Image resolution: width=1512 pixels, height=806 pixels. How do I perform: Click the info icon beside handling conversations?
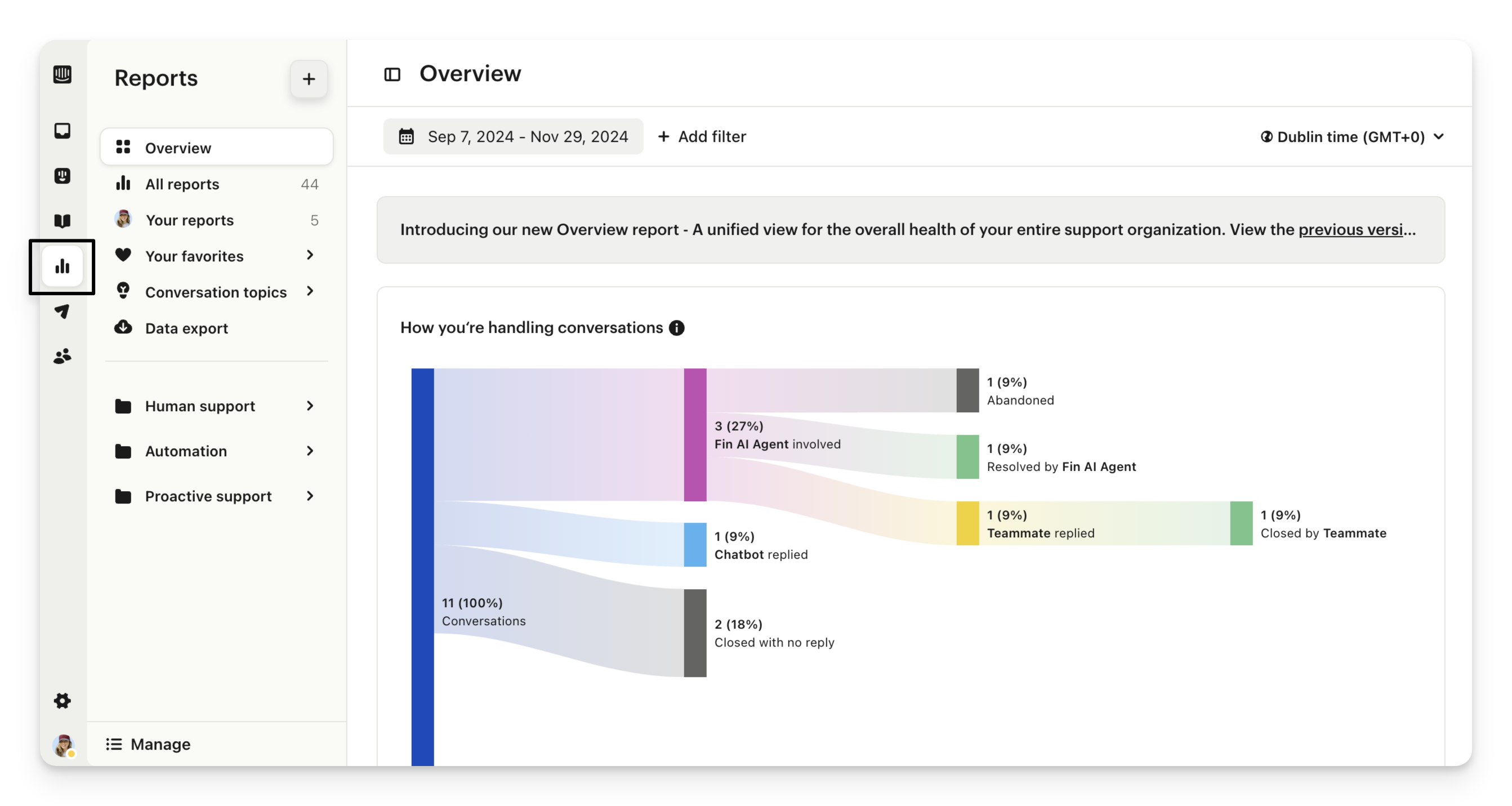click(676, 328)
